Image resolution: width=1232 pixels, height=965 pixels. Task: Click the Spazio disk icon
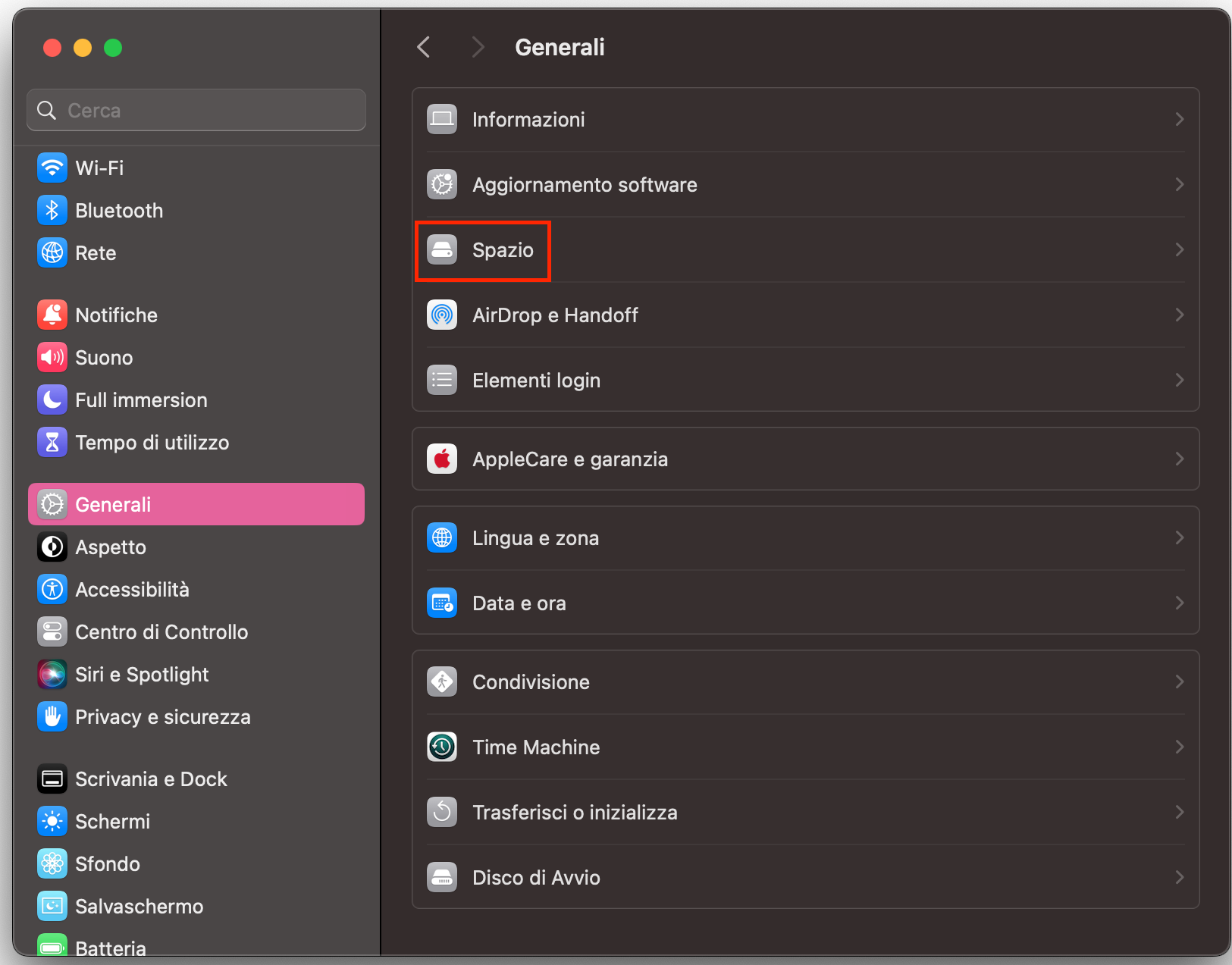point(442,249)
